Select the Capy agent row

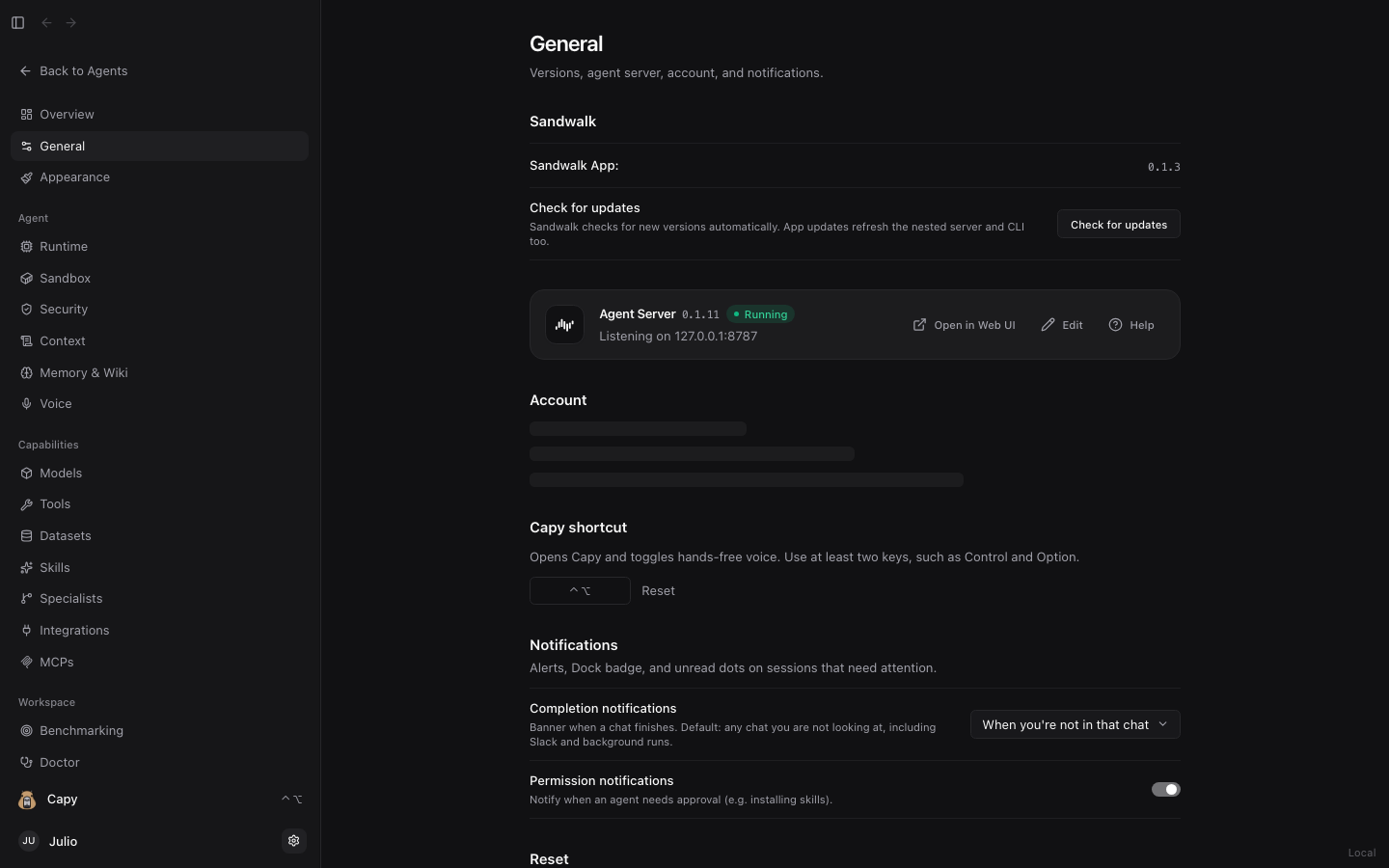[159, 800]
